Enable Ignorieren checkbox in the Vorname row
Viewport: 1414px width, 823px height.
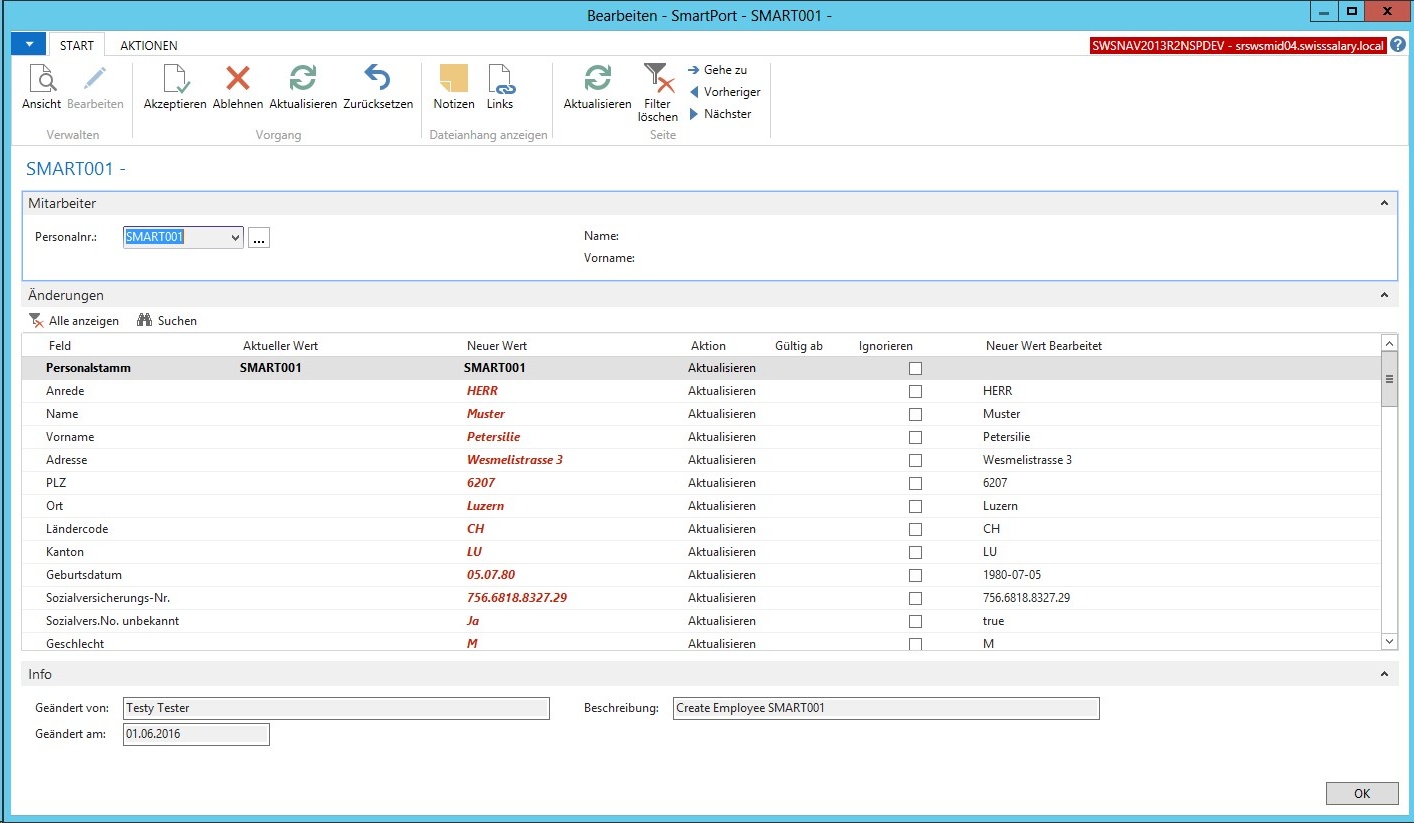(915, 437)
